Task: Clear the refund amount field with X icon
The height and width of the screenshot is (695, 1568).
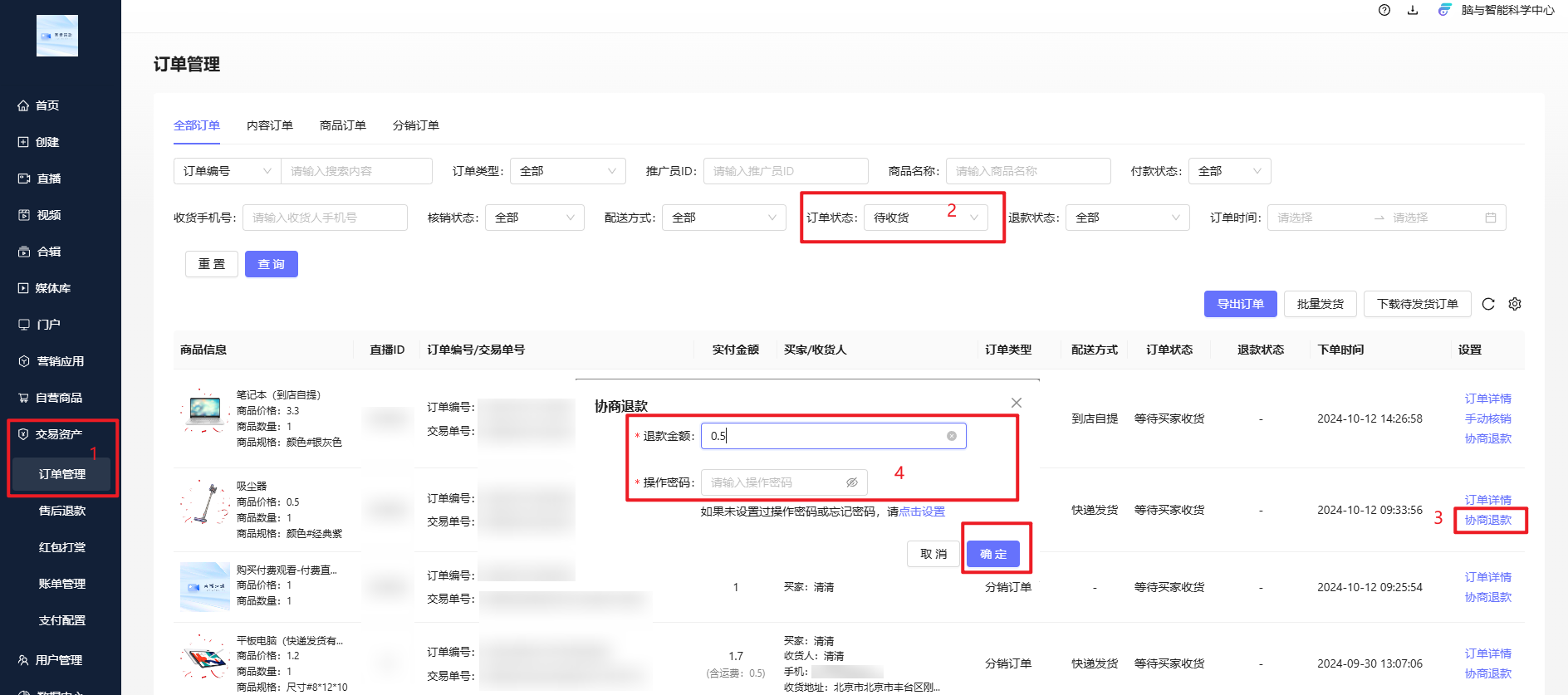Action: [x=952, y=436]
